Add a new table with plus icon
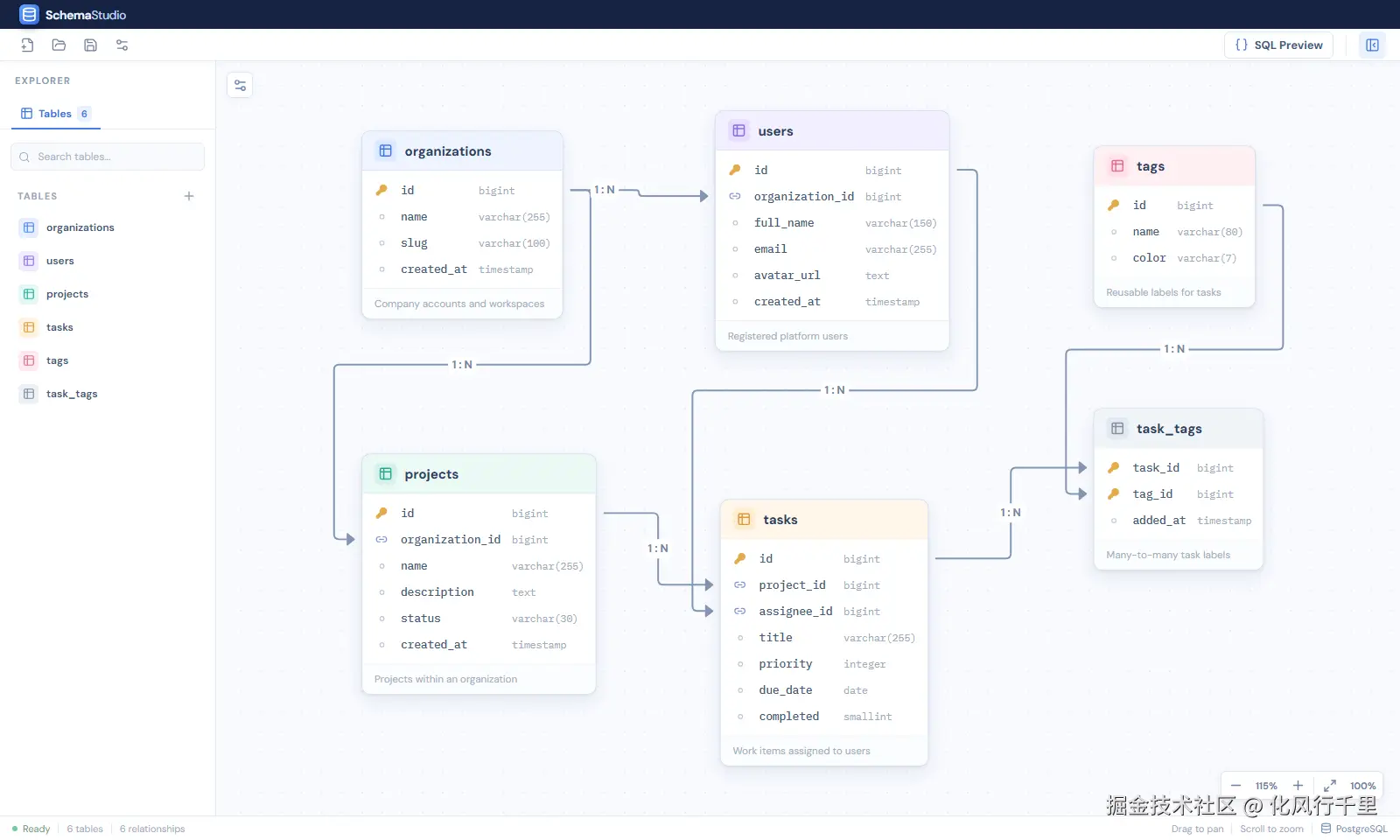Image resolution: width=1400 pixels, height=840 pixels. (x=189, y=196)
